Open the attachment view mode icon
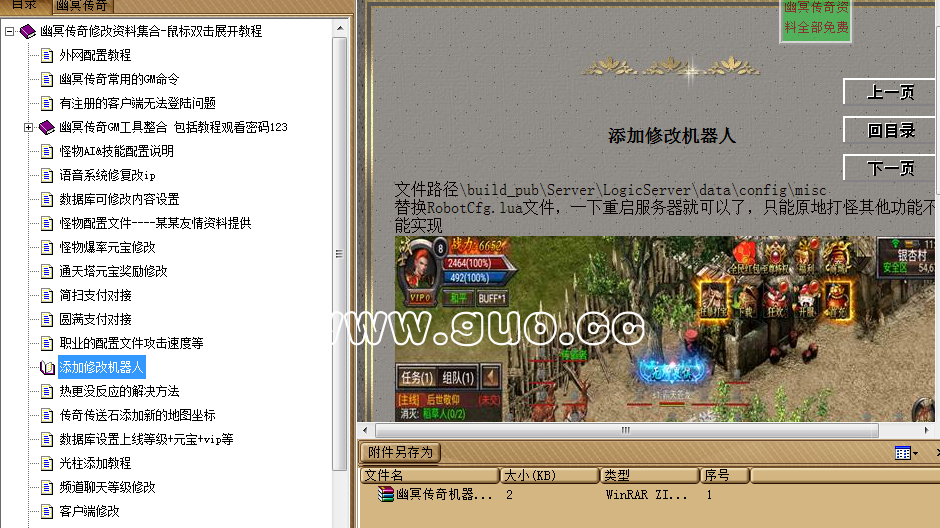 [x=902, y=453]
